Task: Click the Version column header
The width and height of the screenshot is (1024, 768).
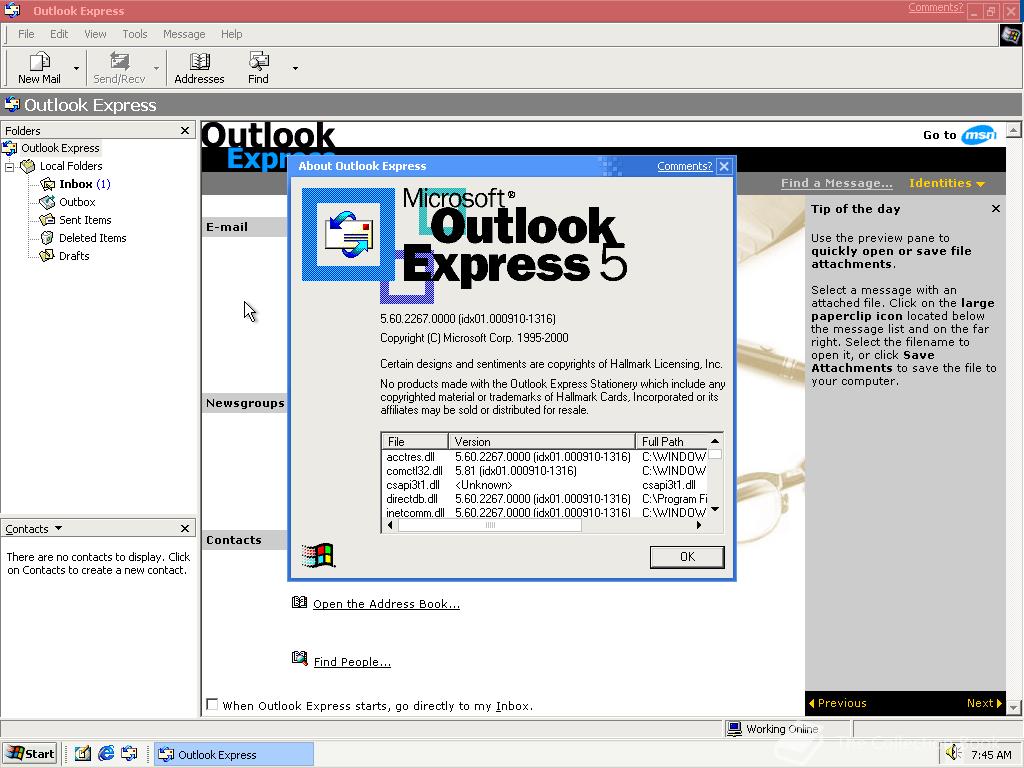Action: [x=541, y=441]
